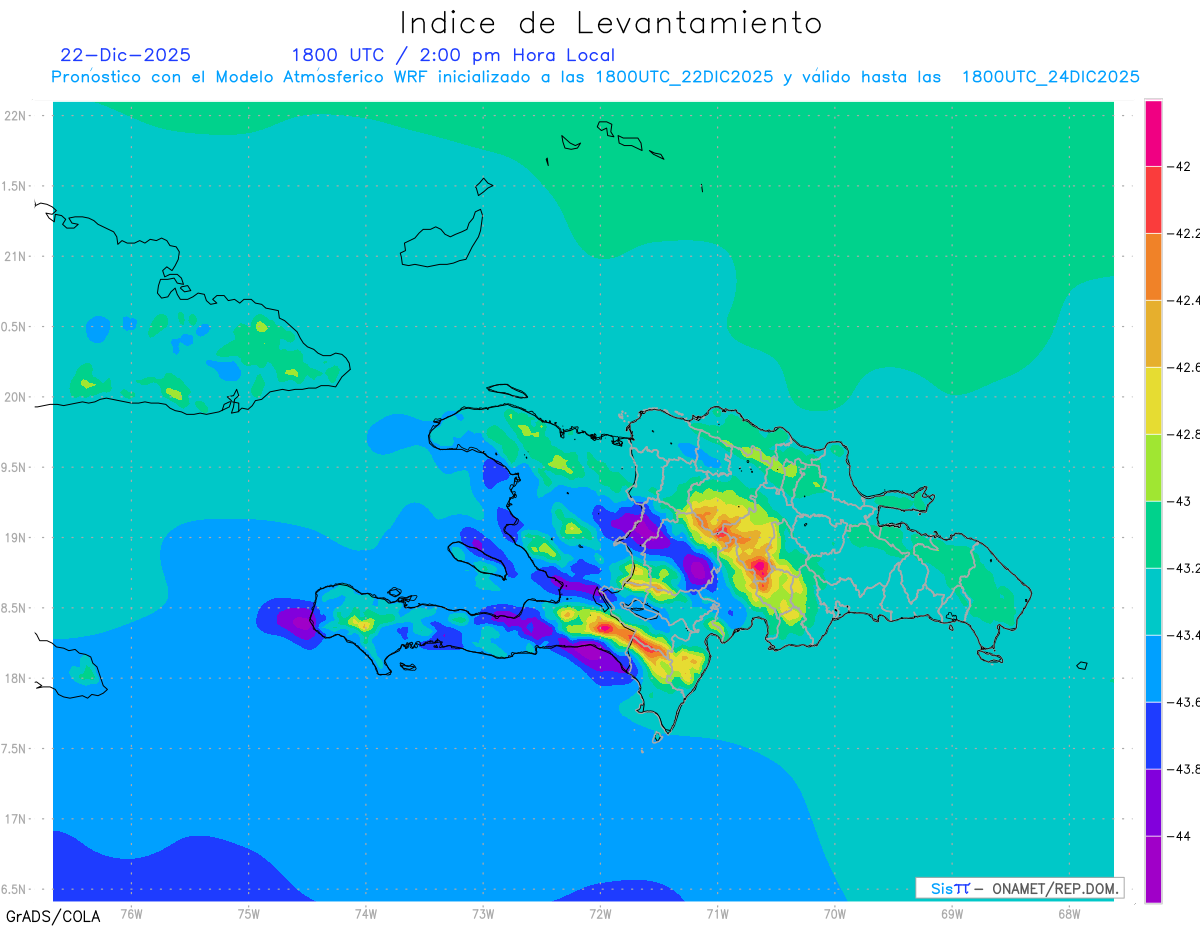
Task: Click the '-43.4' legend value
Action: click(x=1184, y=635)
